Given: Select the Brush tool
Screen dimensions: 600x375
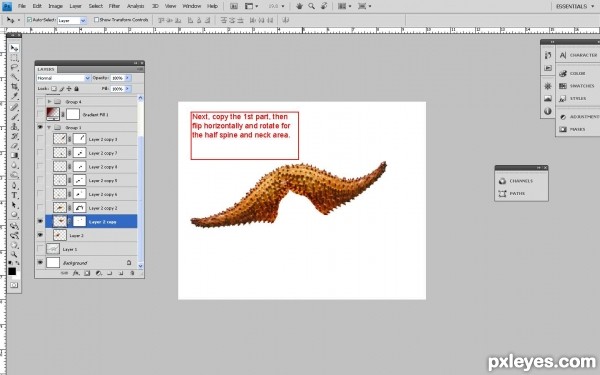Looking at the screenshot, I should point(14,117).
